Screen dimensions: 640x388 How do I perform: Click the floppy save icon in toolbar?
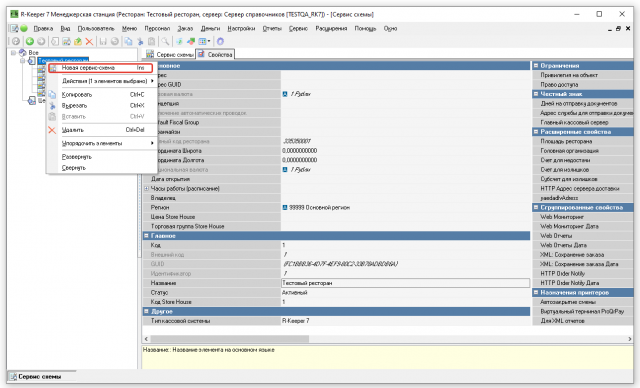pos(103,41)
